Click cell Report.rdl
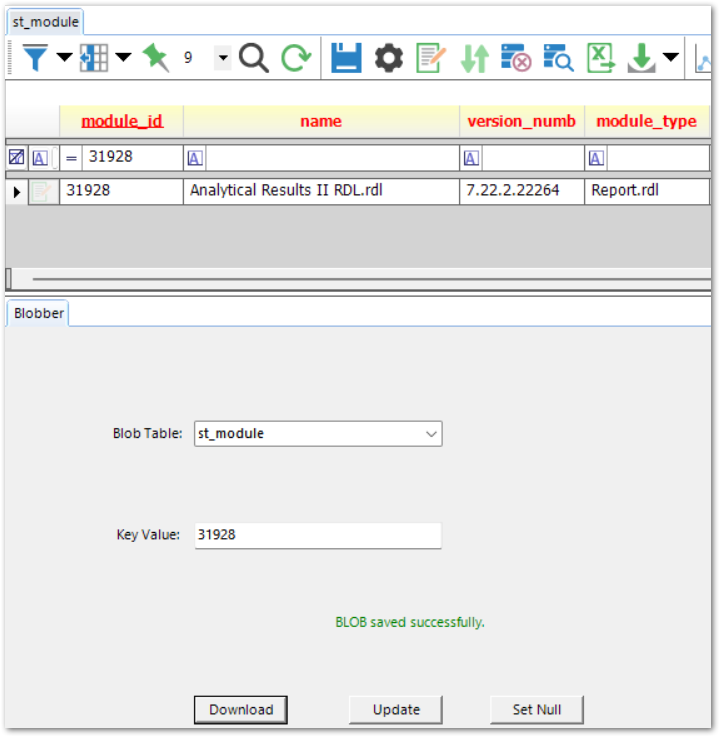 point(647,191)
